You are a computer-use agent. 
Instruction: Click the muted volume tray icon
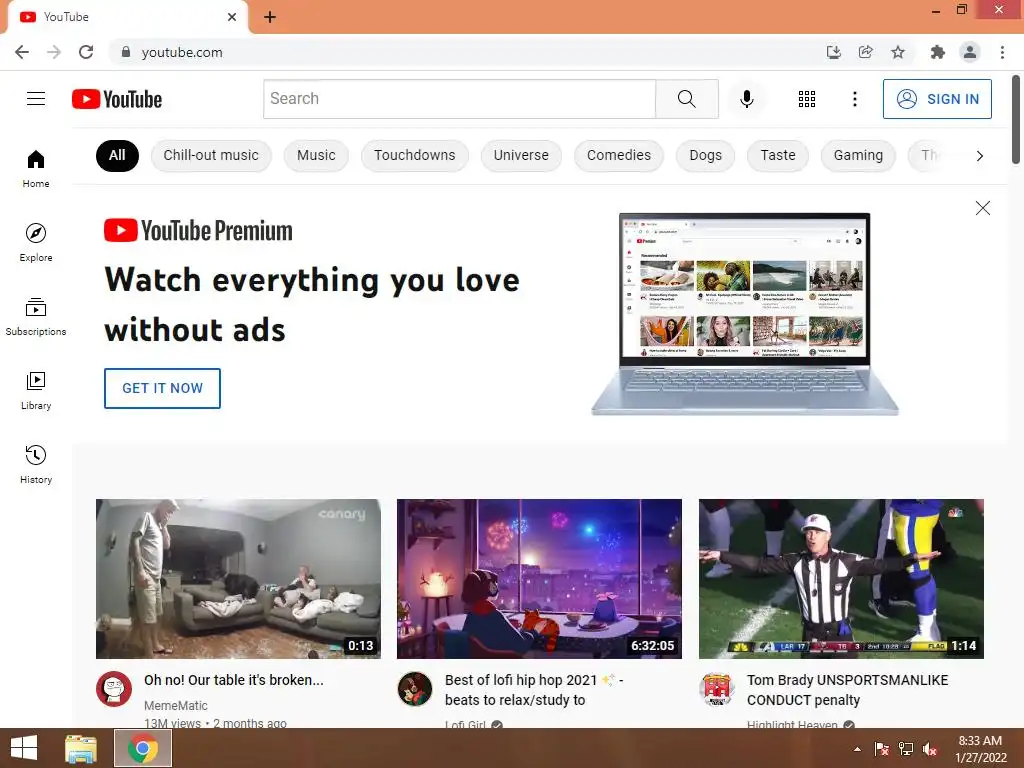[x=930, y=749]
